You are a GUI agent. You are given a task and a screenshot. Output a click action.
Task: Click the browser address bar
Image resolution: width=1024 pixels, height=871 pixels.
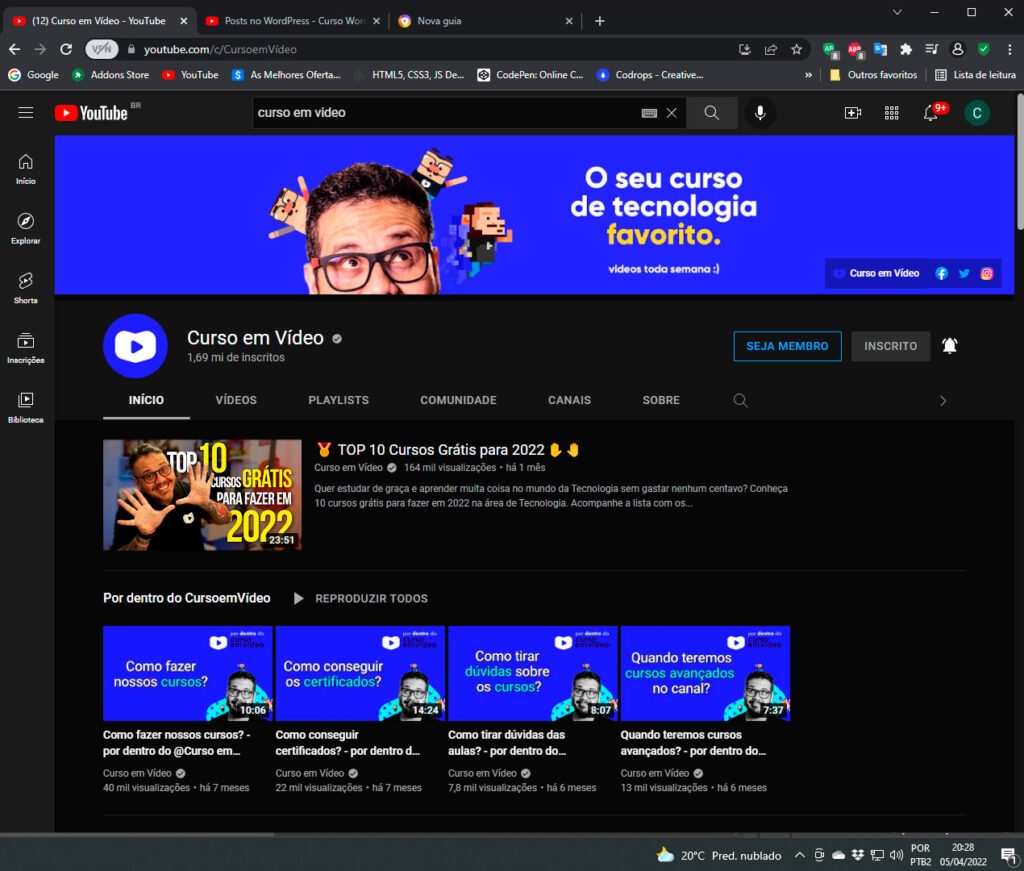[431, 50]
